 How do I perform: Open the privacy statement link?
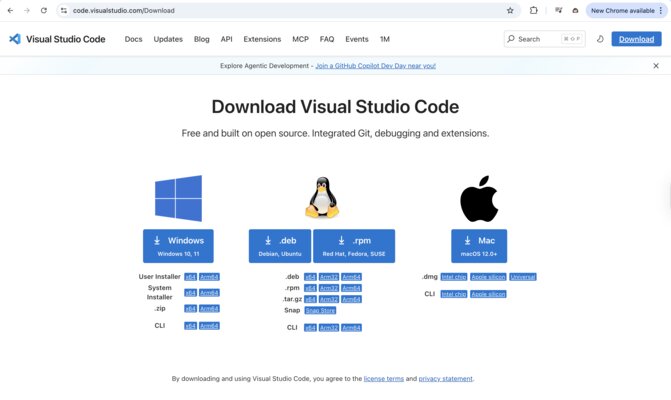coord(445,379)
